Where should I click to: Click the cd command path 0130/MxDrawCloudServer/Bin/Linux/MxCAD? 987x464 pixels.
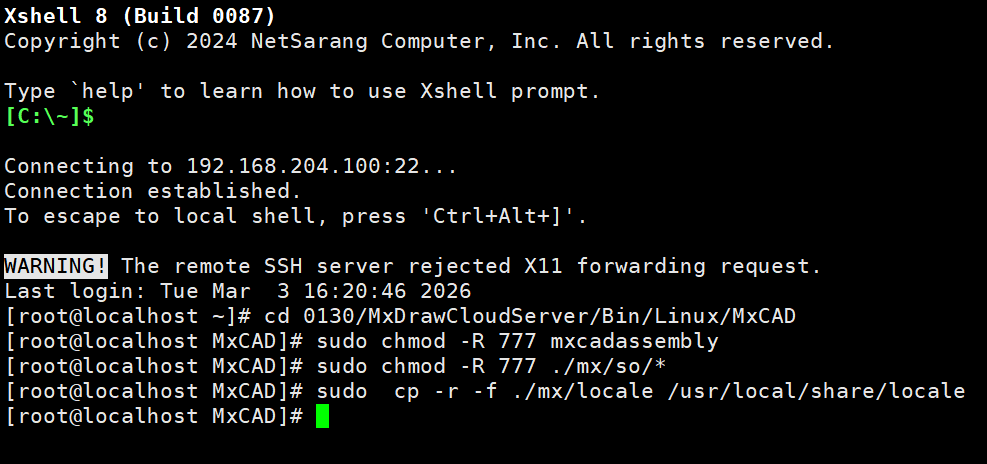[530, 316]
